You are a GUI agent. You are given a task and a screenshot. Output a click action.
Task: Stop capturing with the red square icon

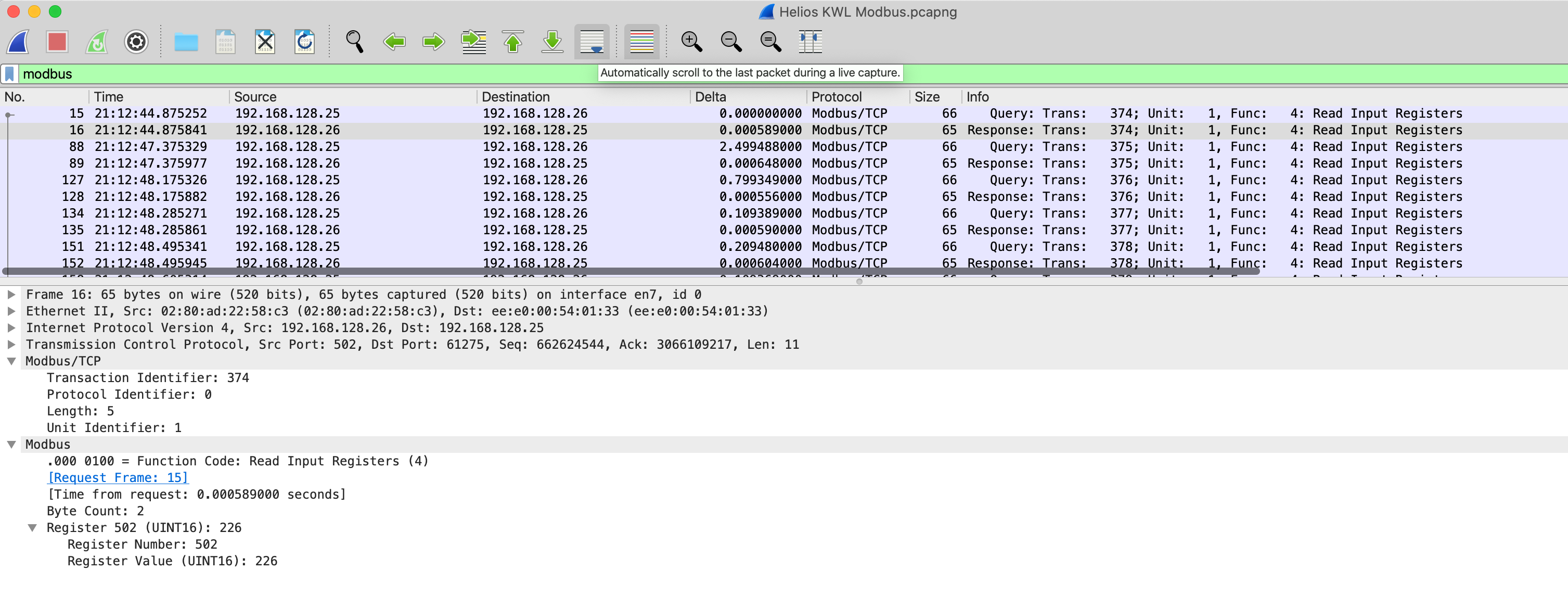(x=57, y=42)
